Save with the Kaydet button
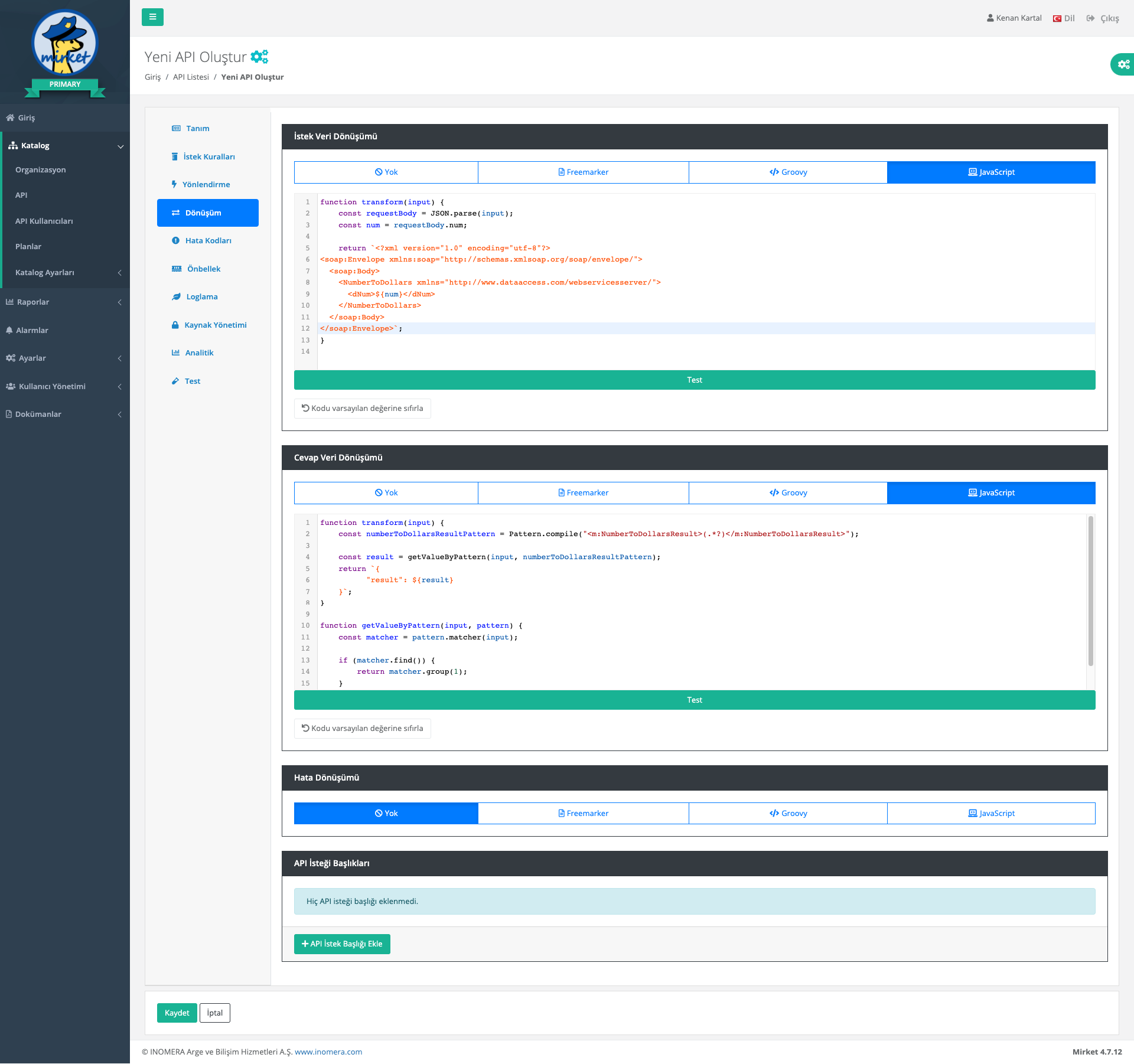The width and height of the screenshot is (1134, 1064). pos(177,1013)
